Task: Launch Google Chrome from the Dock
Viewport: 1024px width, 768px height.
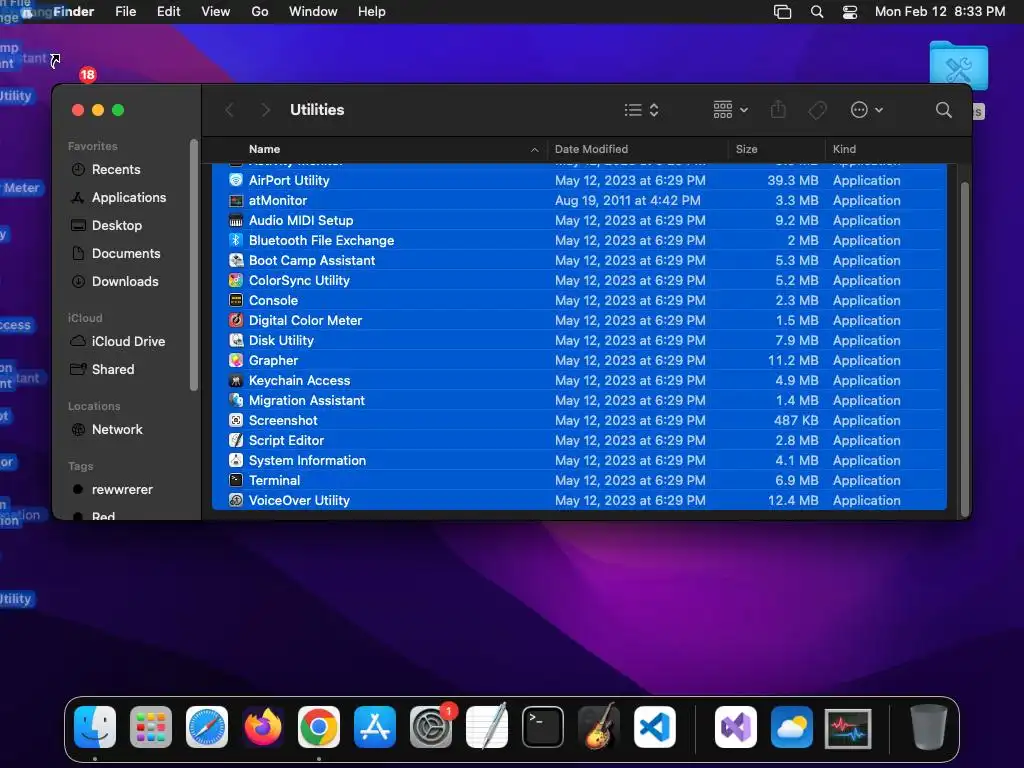Action: coord(319,727)
